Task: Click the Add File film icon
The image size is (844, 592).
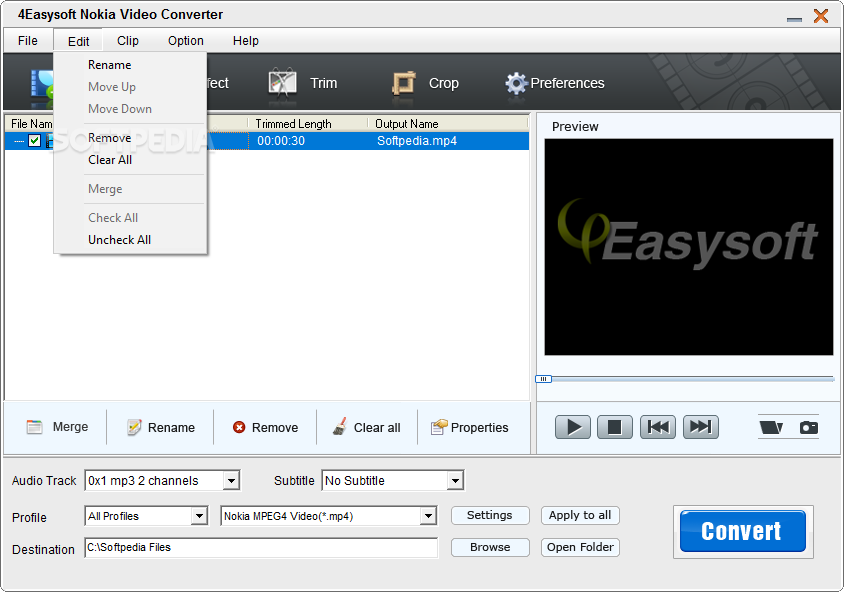Action: coord(42,86)
